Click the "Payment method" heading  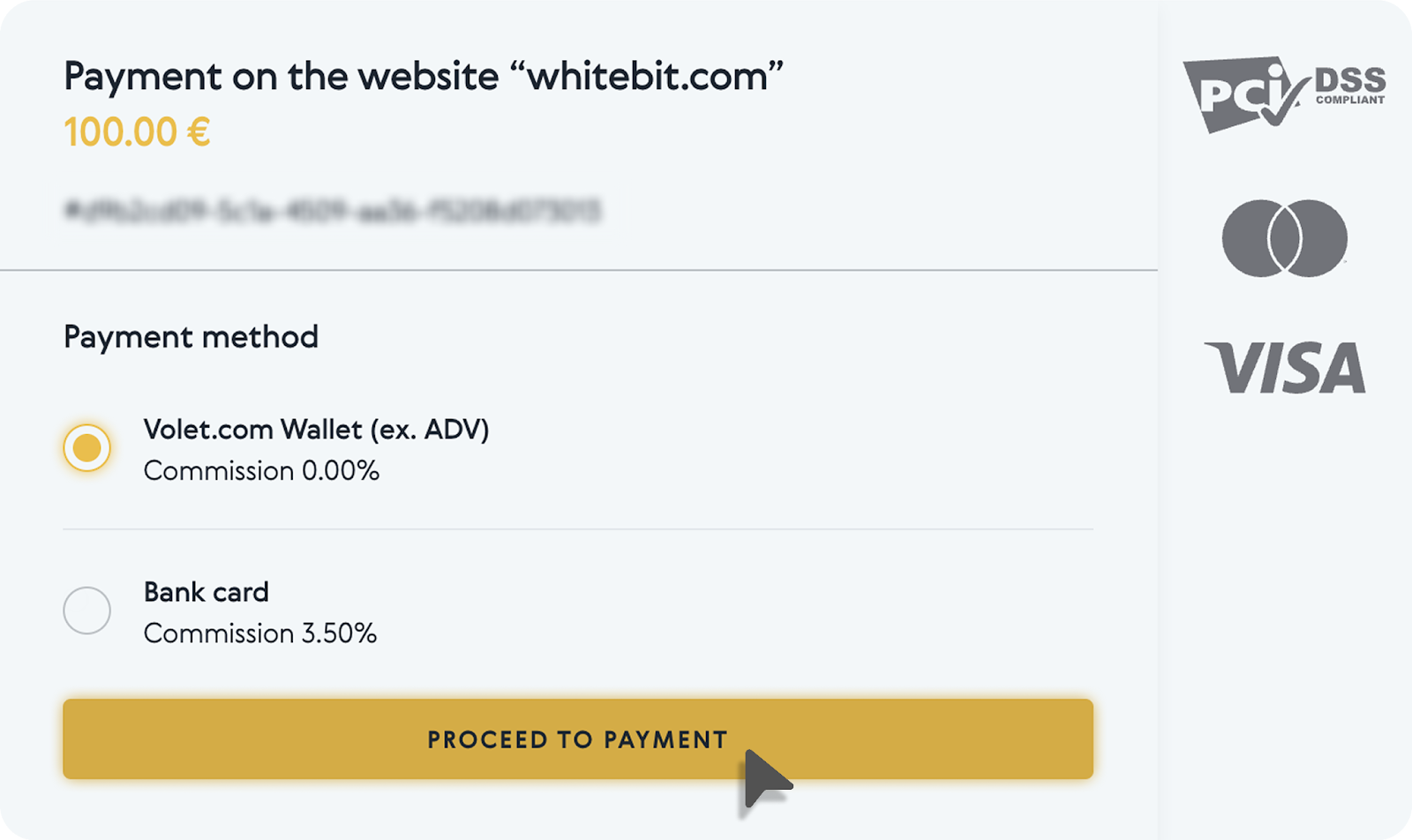[x=191, y=337]
